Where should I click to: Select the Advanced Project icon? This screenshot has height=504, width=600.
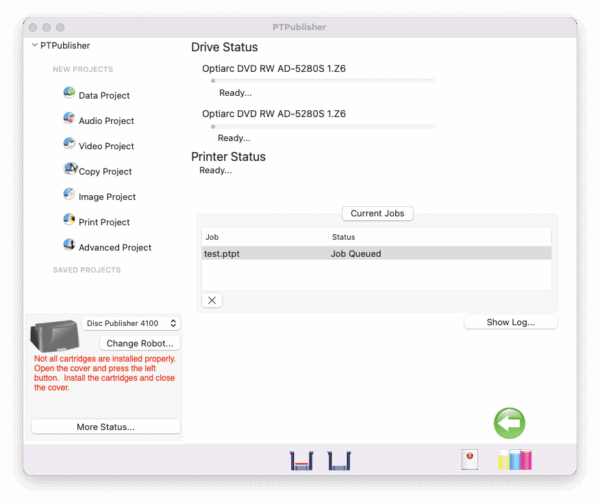69,245
